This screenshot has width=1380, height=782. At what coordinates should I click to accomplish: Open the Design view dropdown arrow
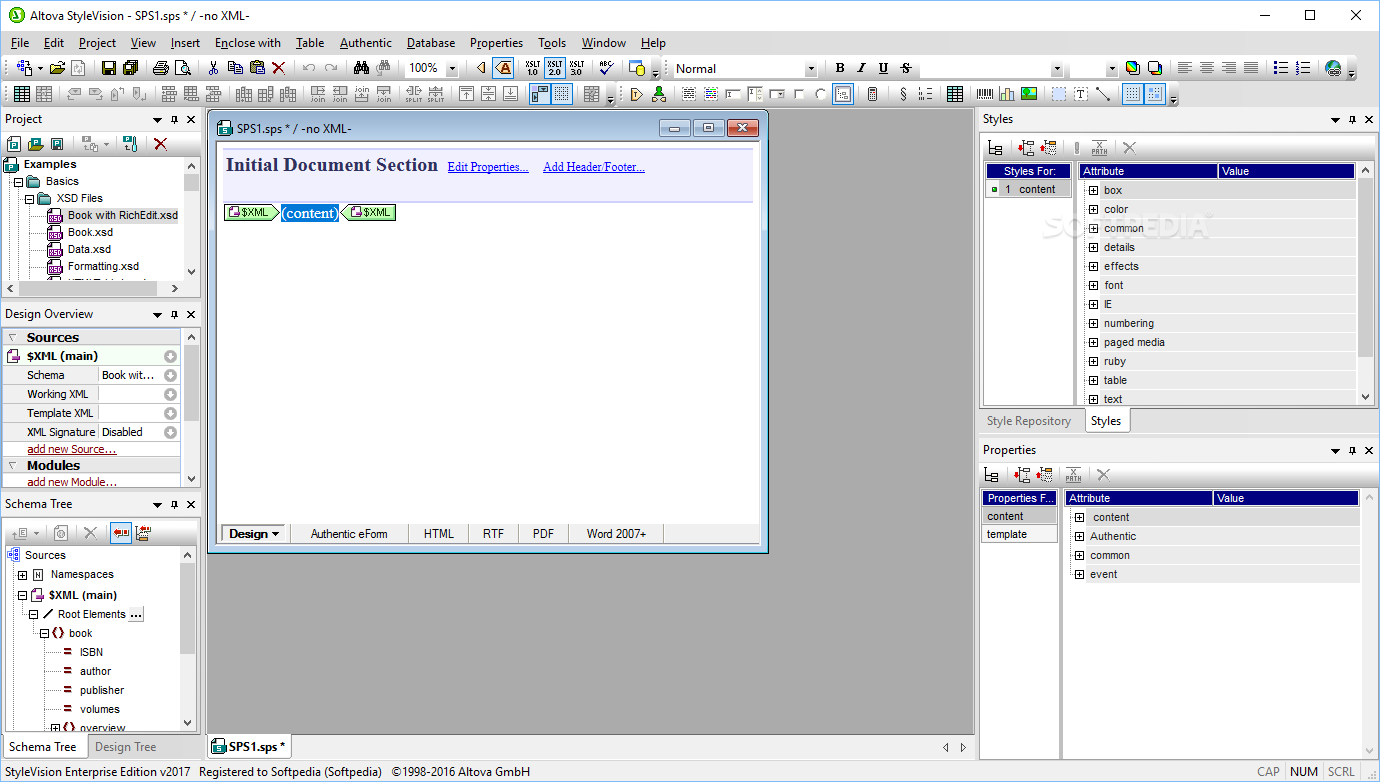pyautogui.click(x=275, y=534)
